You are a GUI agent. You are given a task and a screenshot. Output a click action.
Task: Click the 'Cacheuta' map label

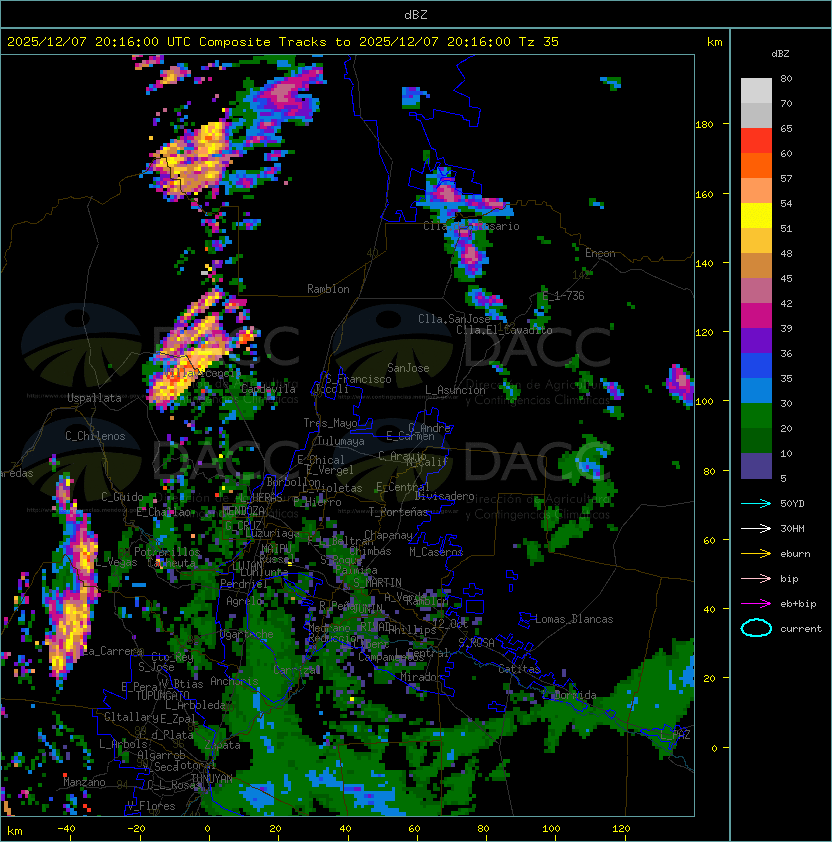point(171,563)
